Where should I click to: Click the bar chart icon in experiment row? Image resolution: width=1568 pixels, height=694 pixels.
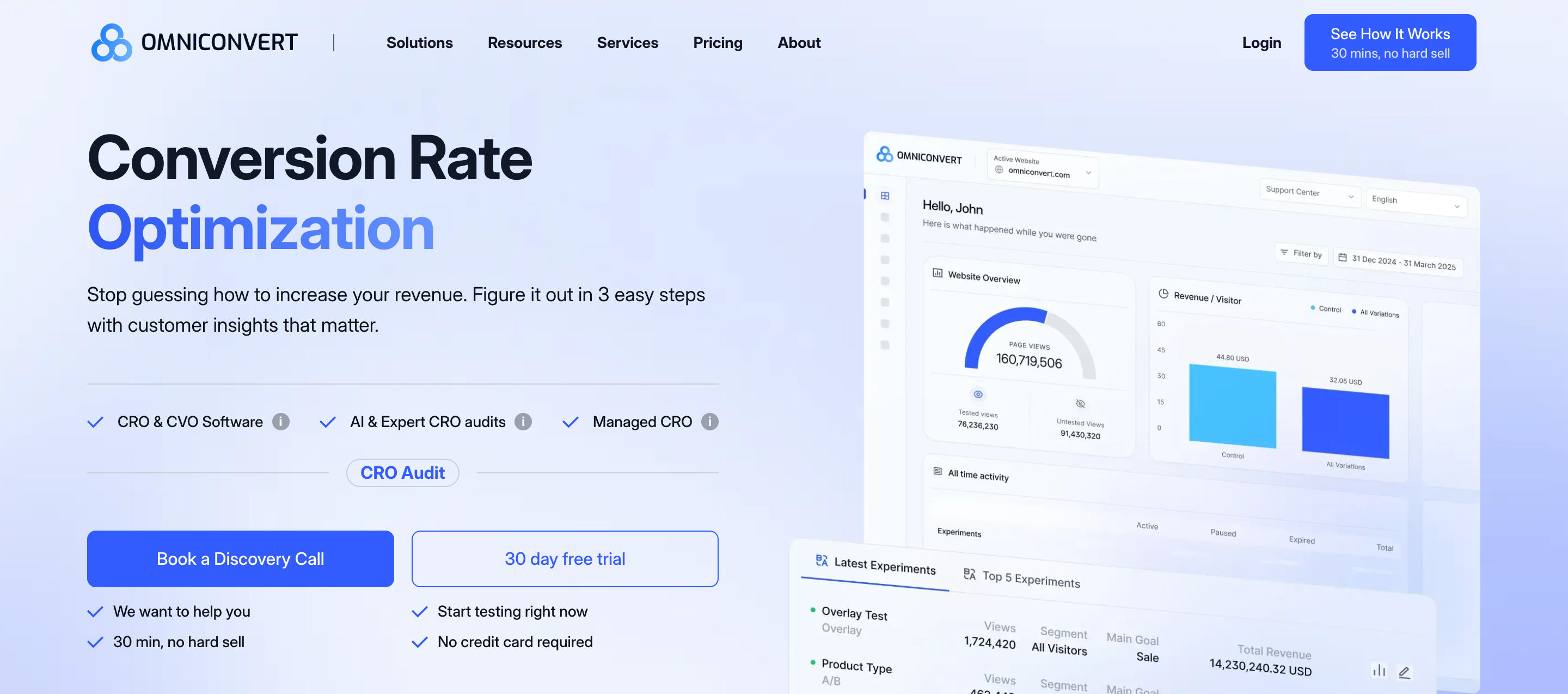[x=1379, y=670]
